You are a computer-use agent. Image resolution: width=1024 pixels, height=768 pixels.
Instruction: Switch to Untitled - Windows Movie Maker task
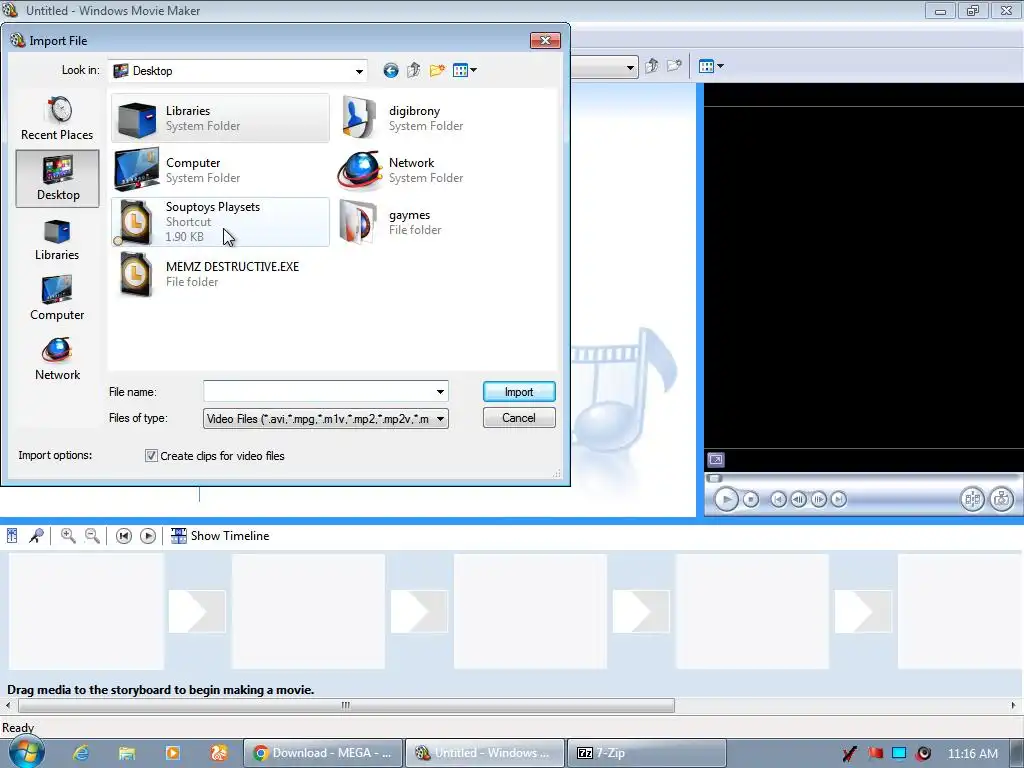[485, 753]
